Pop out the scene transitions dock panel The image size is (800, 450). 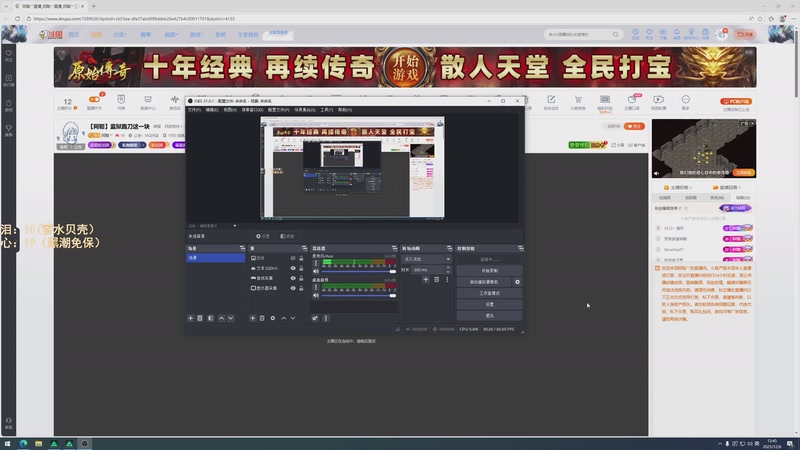pos(449,248)
